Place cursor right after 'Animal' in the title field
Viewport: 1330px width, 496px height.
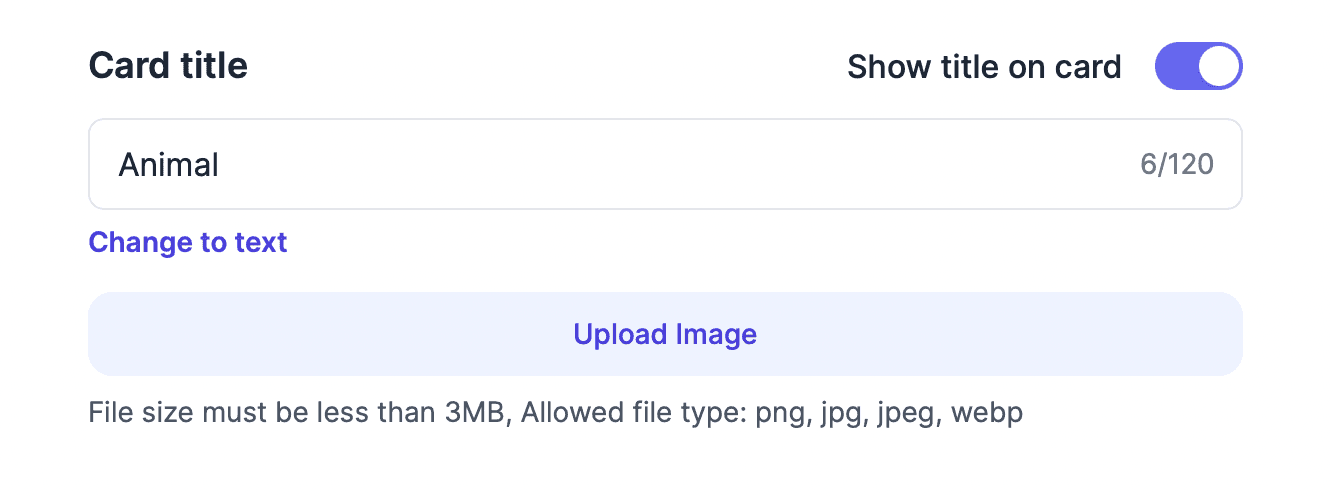click(x=221, y=164)
